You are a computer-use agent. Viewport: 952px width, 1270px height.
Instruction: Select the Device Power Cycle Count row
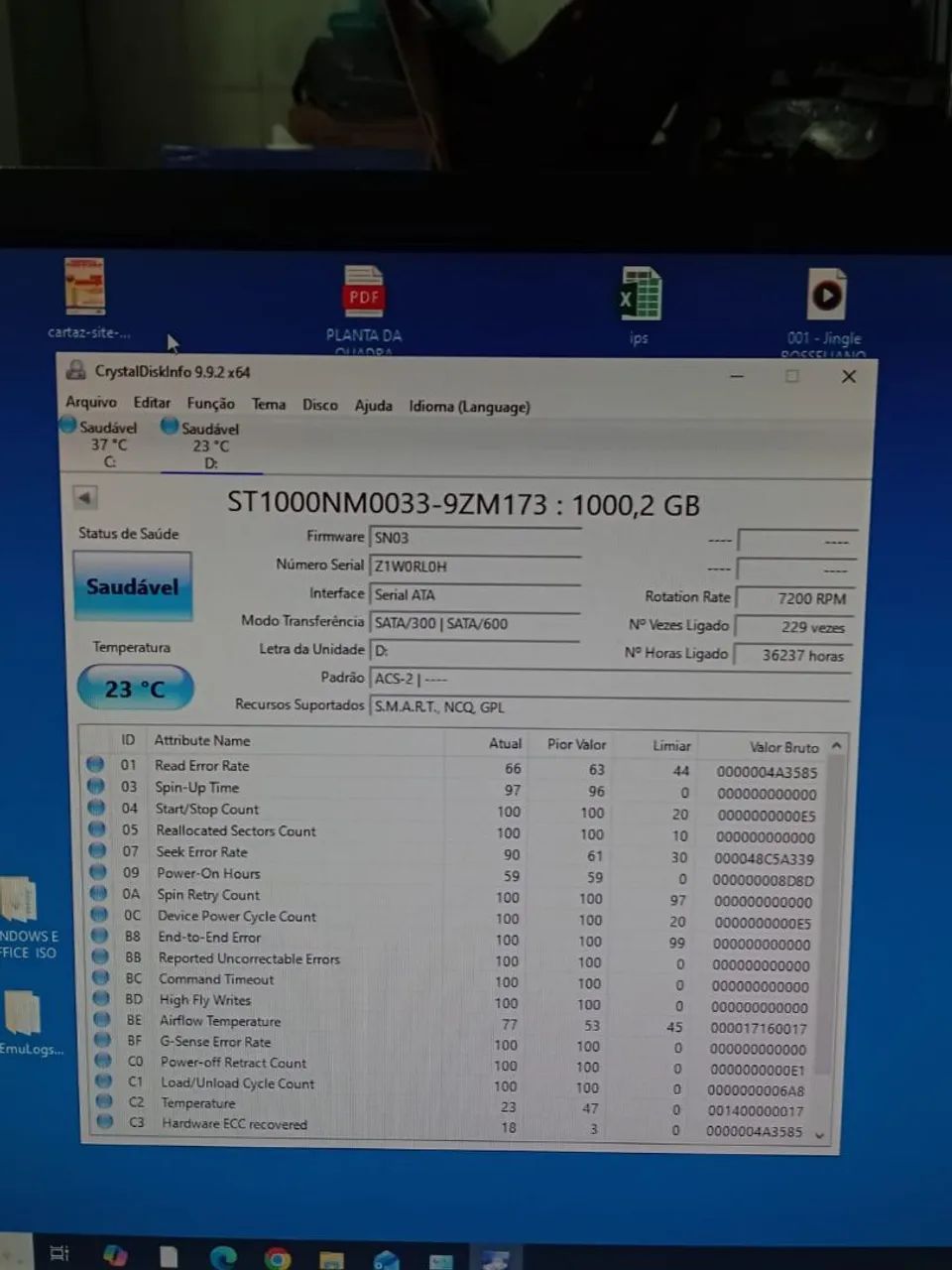pyautogui.click(x=456, y=919)
